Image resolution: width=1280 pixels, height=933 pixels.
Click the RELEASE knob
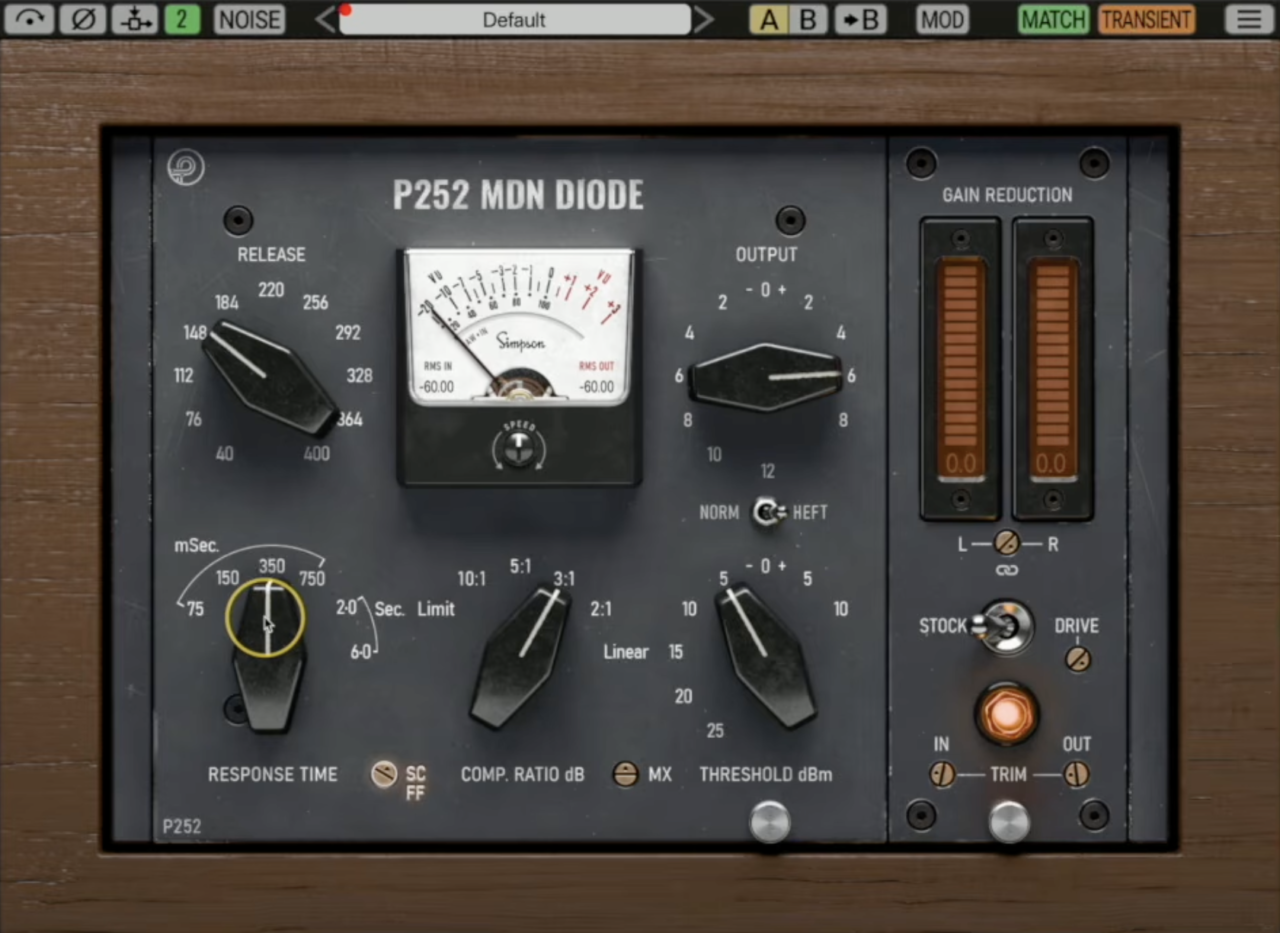[270, 377]
